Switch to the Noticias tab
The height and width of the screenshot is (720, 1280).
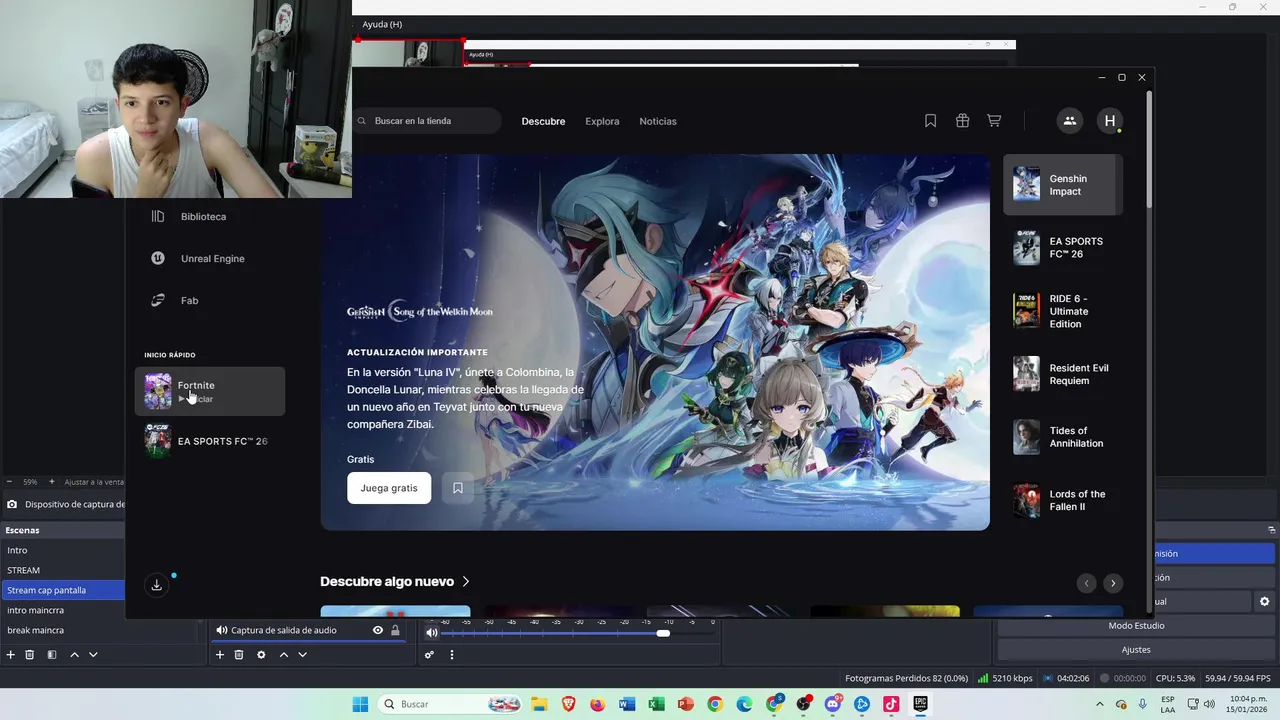point(658,121)
